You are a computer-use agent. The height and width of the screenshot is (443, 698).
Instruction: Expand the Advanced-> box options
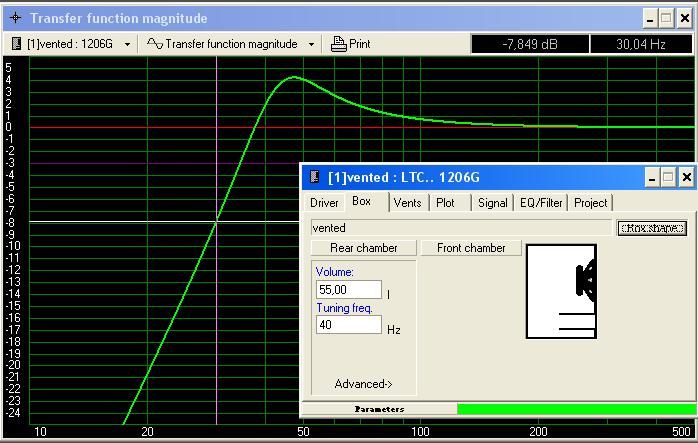364,384
